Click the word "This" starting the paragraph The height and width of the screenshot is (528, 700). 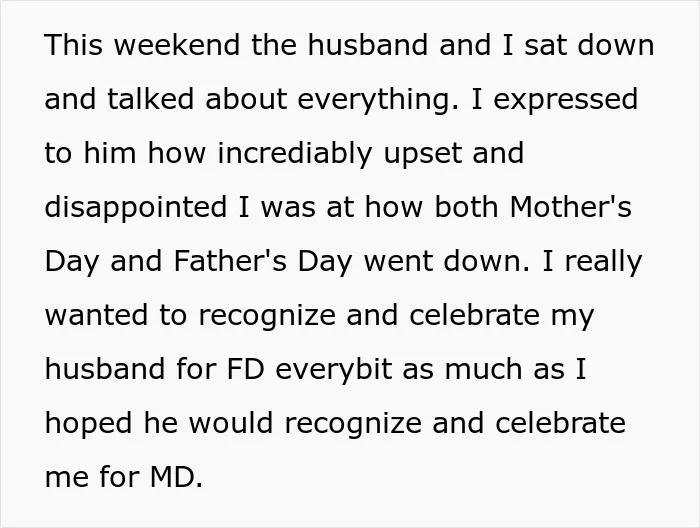[x=74, y=45]
